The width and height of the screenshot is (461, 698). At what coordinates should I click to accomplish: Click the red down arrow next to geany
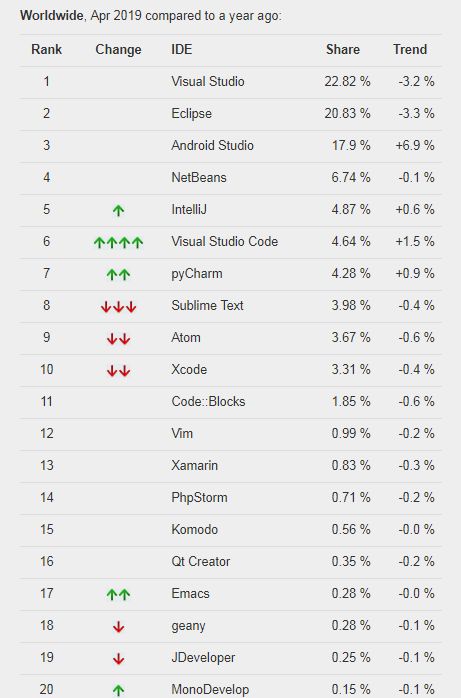(x=118, y=626)
